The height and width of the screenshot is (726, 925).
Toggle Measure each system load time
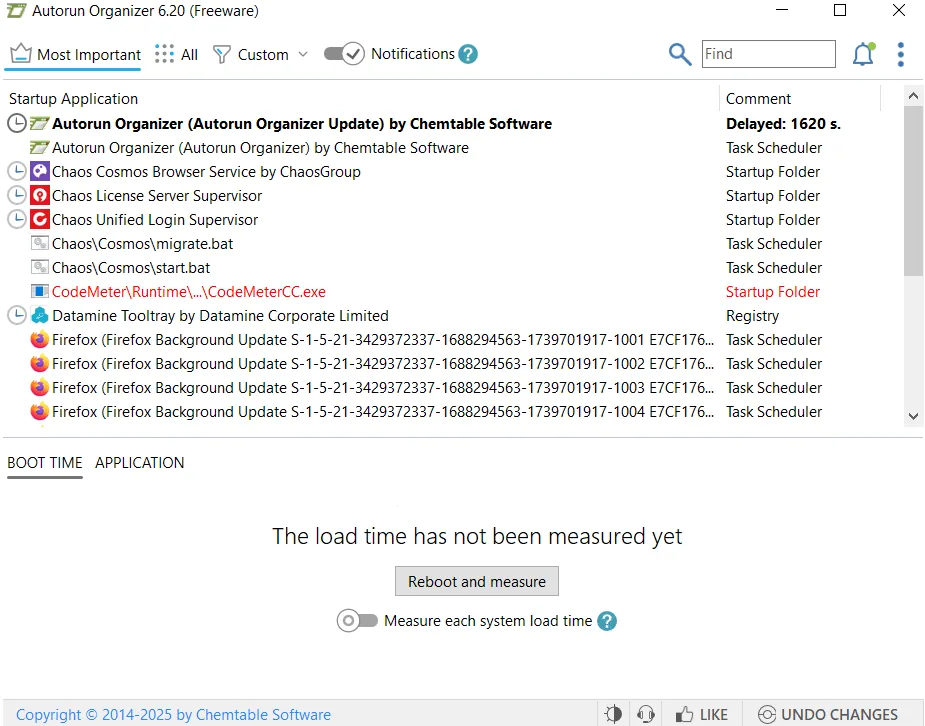pos(357,621)
